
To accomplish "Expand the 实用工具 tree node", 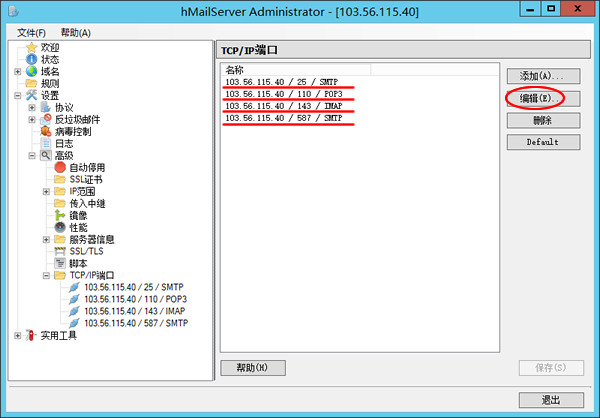I will pos(18,336).
